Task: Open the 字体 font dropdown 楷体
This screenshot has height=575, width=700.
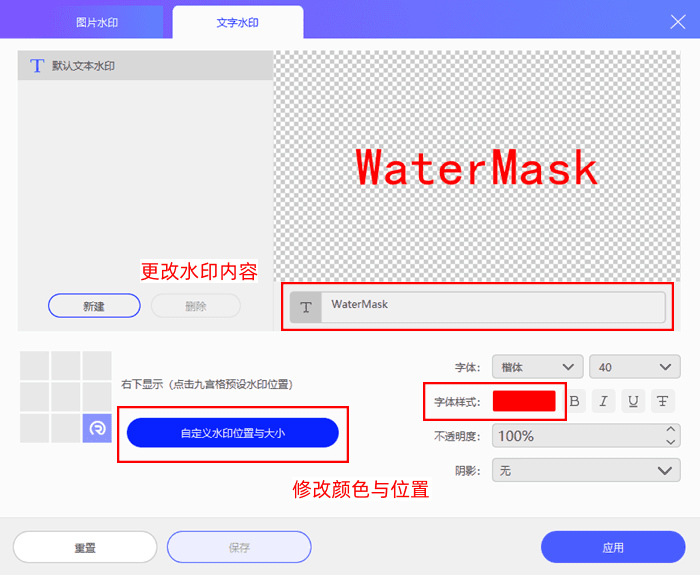Action: 538,367
